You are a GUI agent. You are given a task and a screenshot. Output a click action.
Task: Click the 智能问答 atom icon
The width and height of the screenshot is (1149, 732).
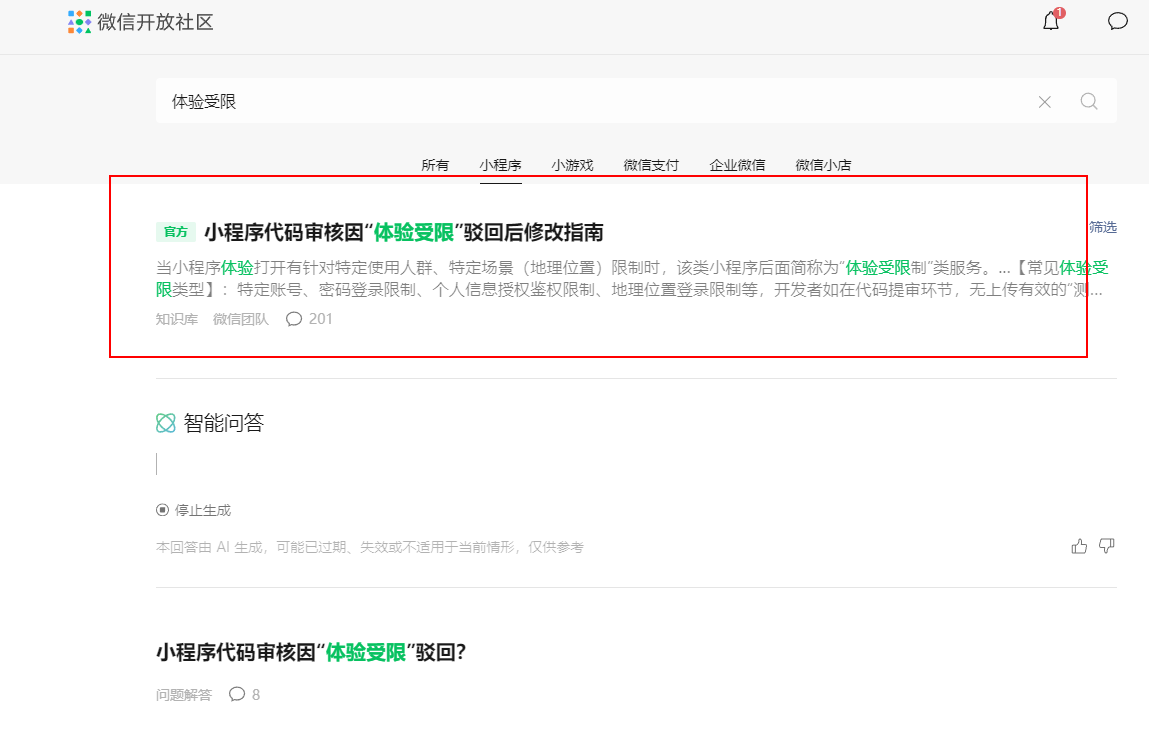tap(166, 423)
